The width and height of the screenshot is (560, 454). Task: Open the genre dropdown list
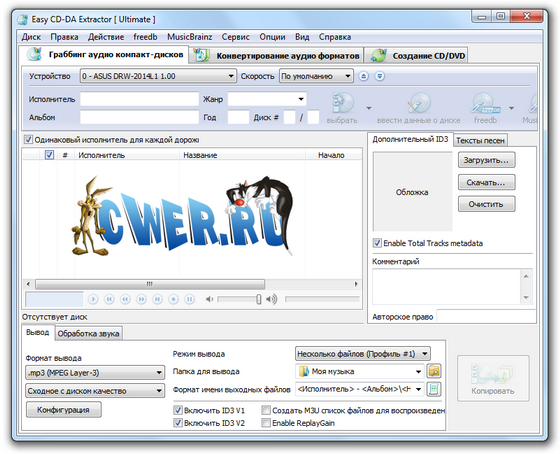point(267,99)
